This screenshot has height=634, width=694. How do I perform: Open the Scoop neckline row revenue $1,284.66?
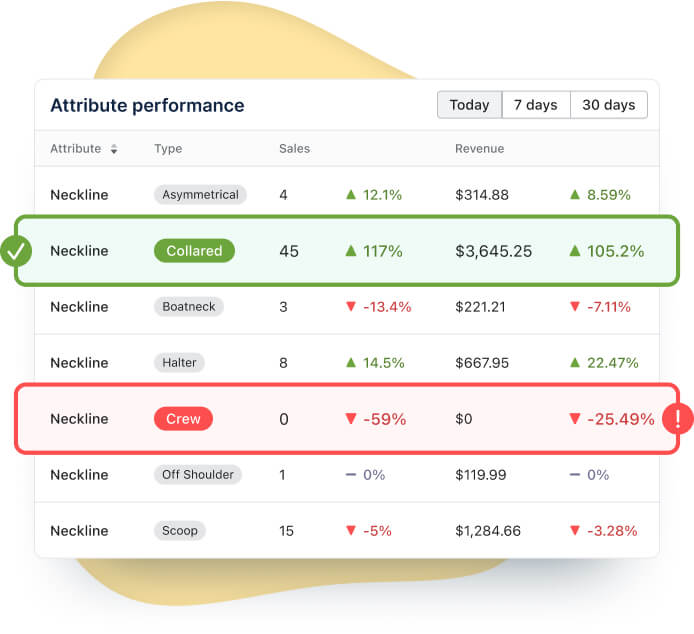click(488, 531)
